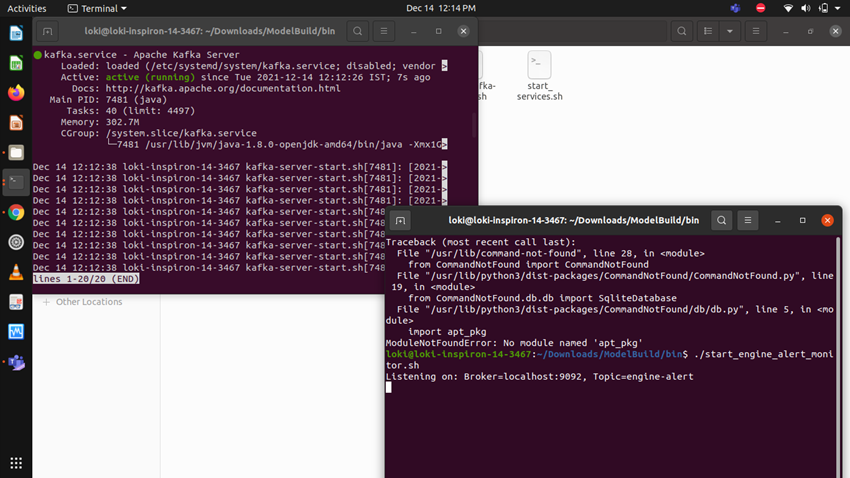
Task: Click the red do-not-disturb tray icon
Action: (761, 8)
